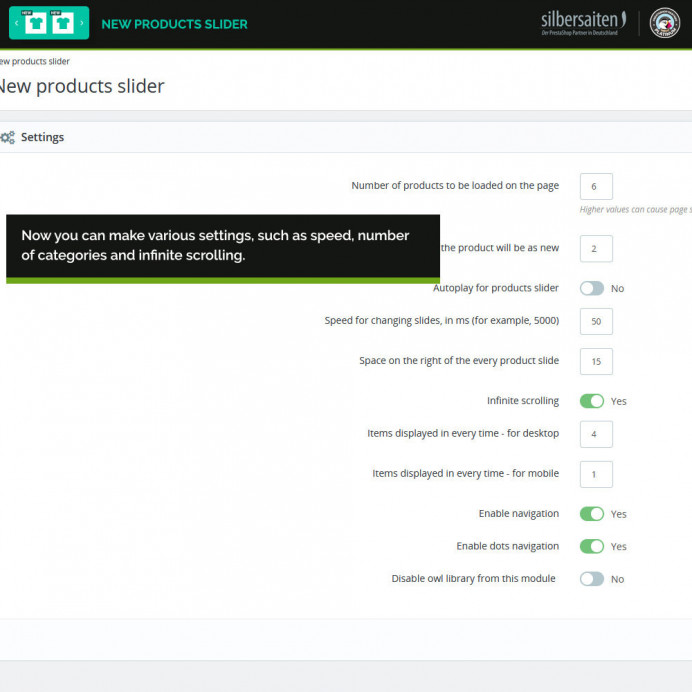
Task: Toggle Autoplay for products slider switch
Action: click(x=592, y=288)
